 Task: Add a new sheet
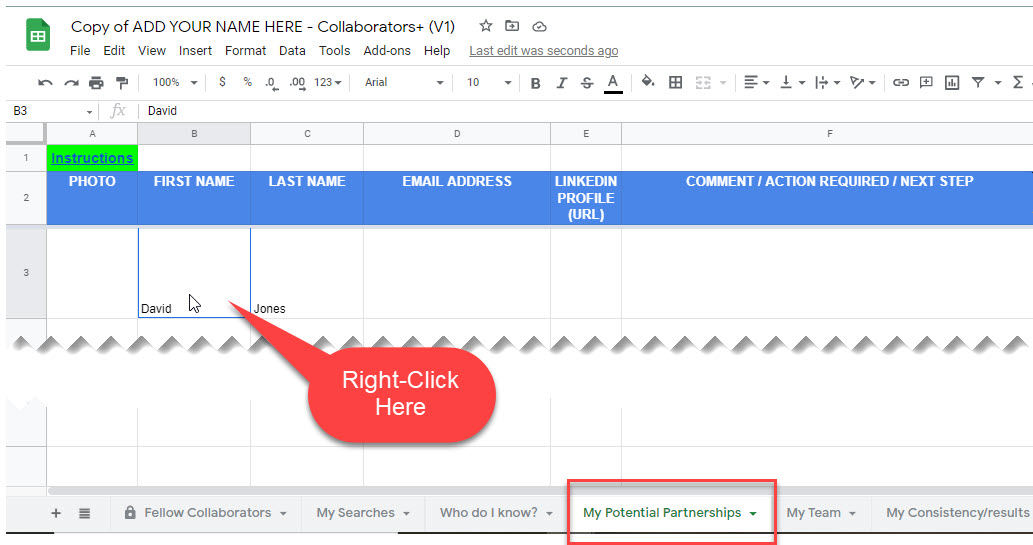tap(56, 513)
